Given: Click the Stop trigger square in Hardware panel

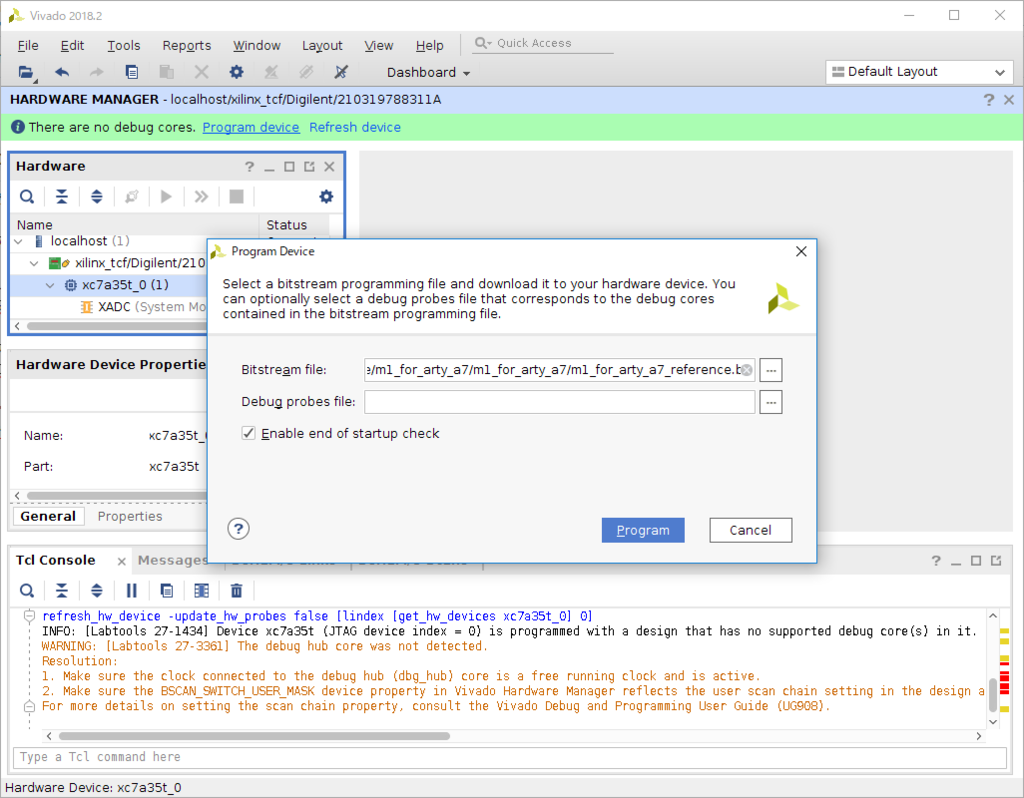Looking at the screenshot, I should coord(236,197).
